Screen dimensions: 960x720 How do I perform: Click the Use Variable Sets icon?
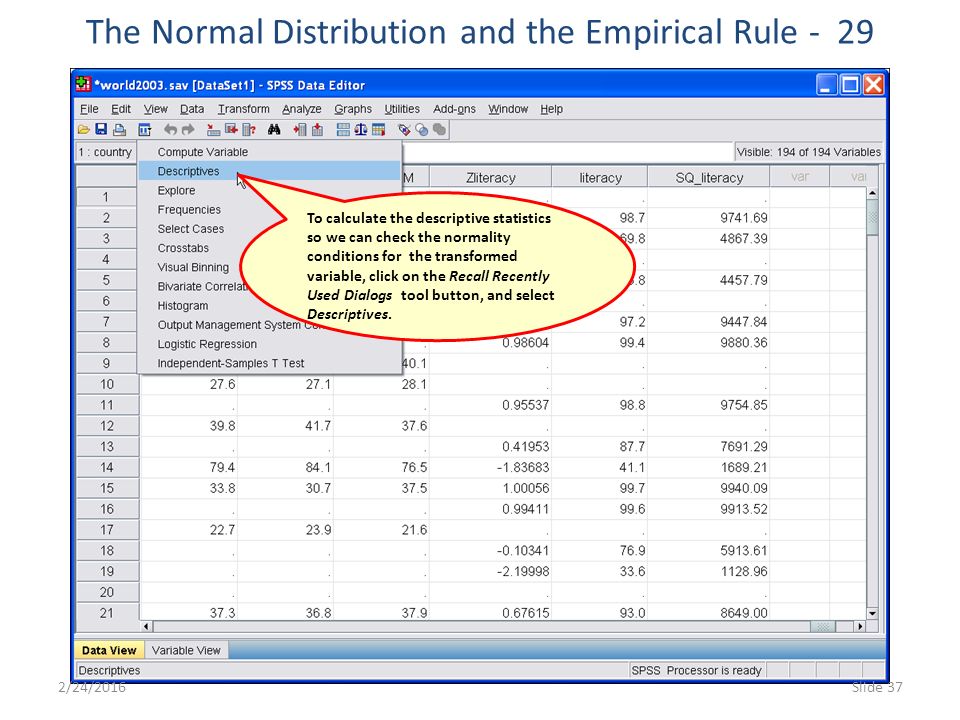(422, 130)
